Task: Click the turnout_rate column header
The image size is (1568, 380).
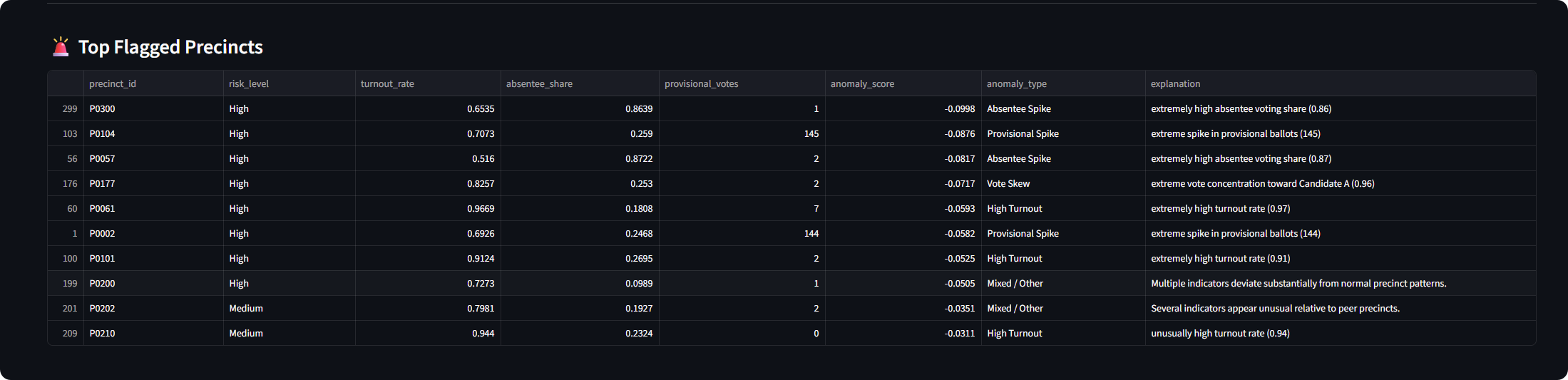Action: point(387,84)
